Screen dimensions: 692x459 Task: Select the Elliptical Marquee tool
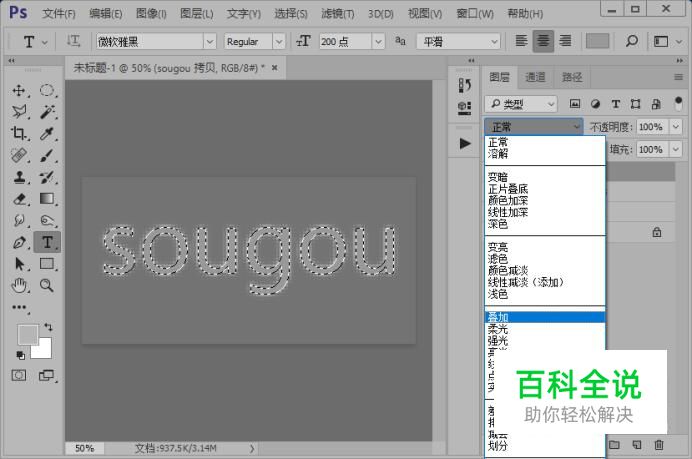tap(47, 90)
